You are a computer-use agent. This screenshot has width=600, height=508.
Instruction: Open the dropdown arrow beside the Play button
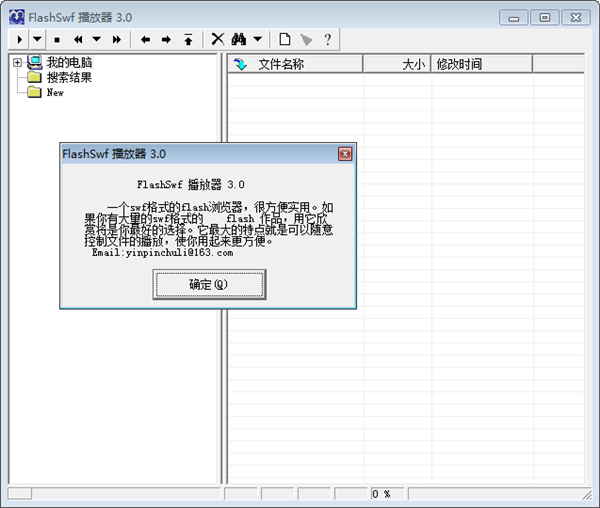(37, 39)
